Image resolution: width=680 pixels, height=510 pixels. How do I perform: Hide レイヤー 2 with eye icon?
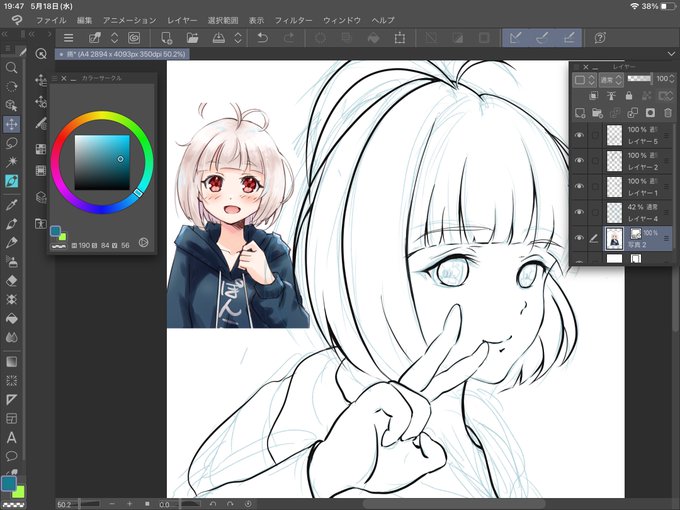pyautogui.click(x=579, y=160)
